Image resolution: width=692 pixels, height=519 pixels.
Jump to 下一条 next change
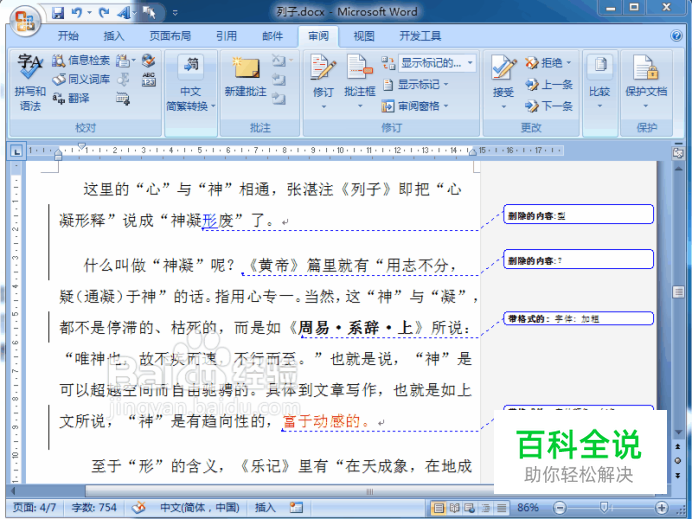549,106
